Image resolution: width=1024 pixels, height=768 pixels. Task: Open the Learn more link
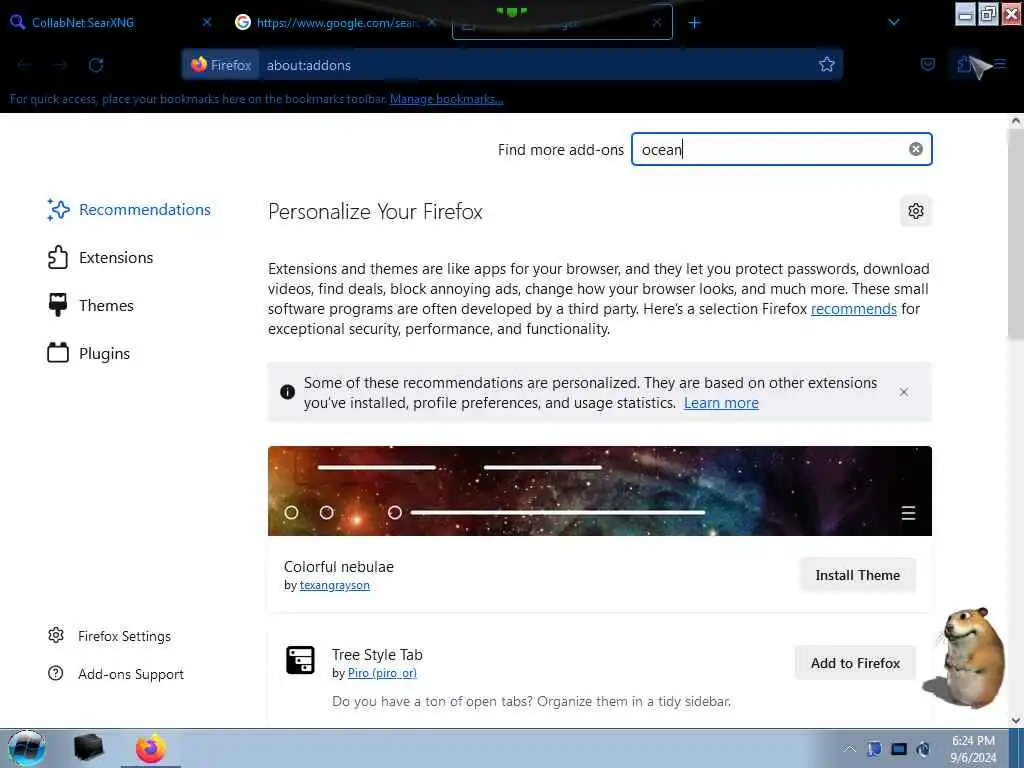721,403
